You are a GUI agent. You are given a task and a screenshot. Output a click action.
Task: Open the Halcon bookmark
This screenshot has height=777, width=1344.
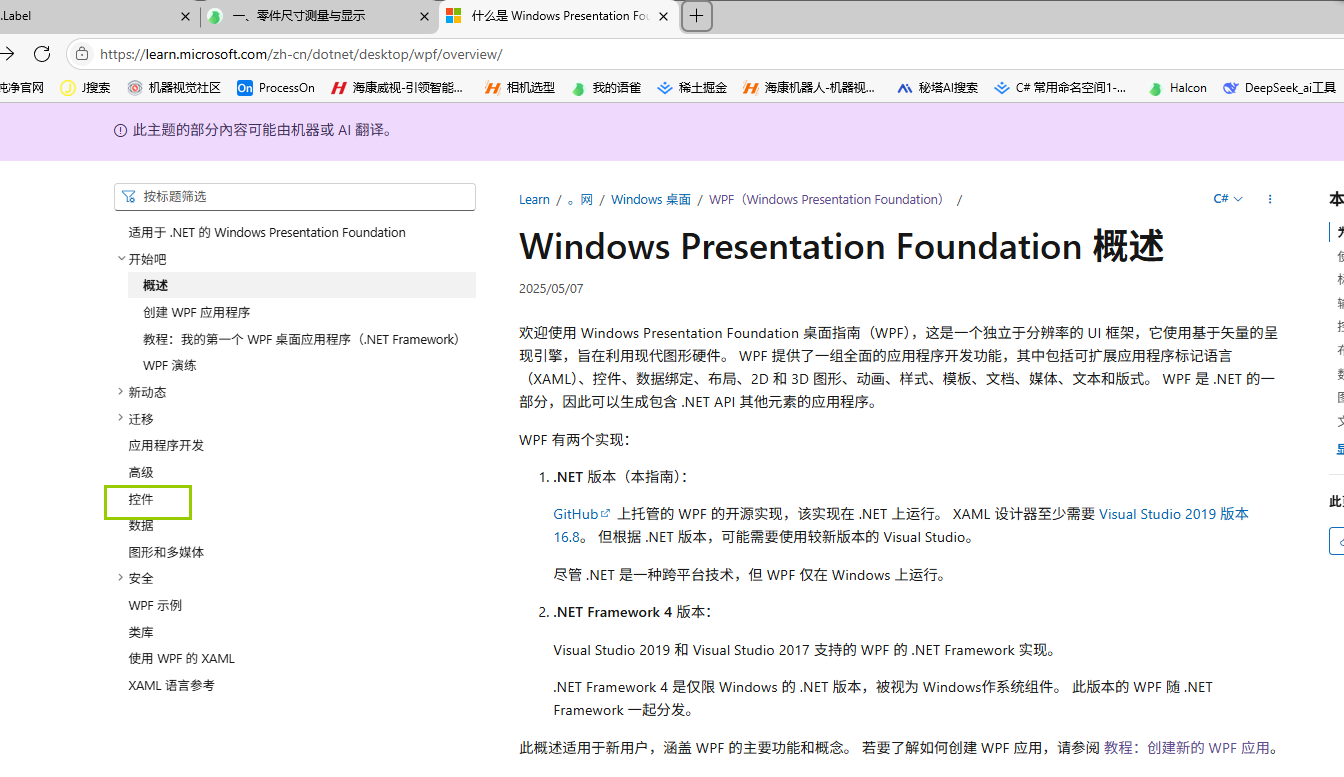point(1178,88)
